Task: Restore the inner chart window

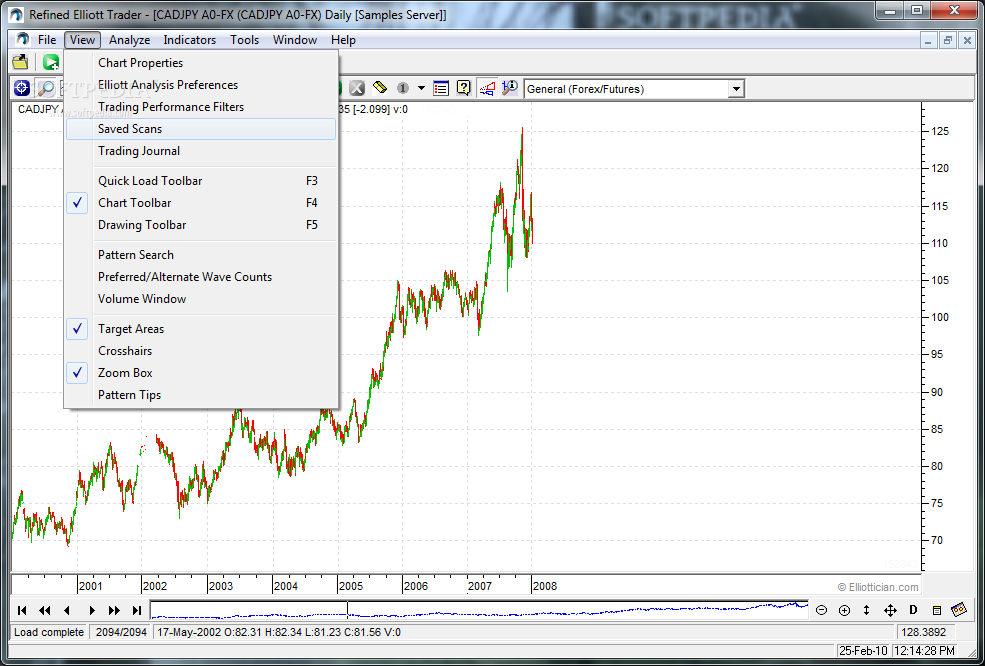Action: point(948,40)
